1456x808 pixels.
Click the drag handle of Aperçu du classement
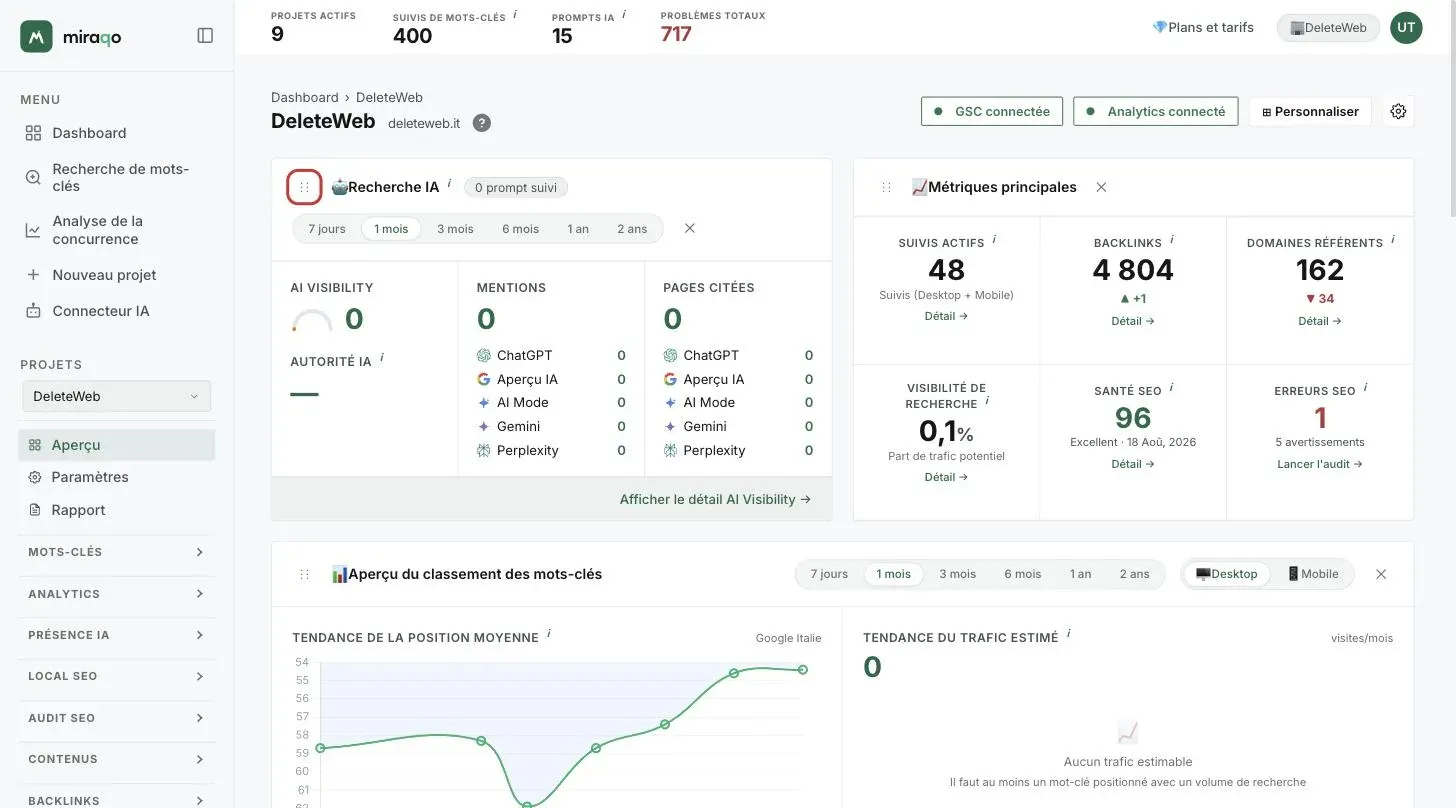click(304, 574)
